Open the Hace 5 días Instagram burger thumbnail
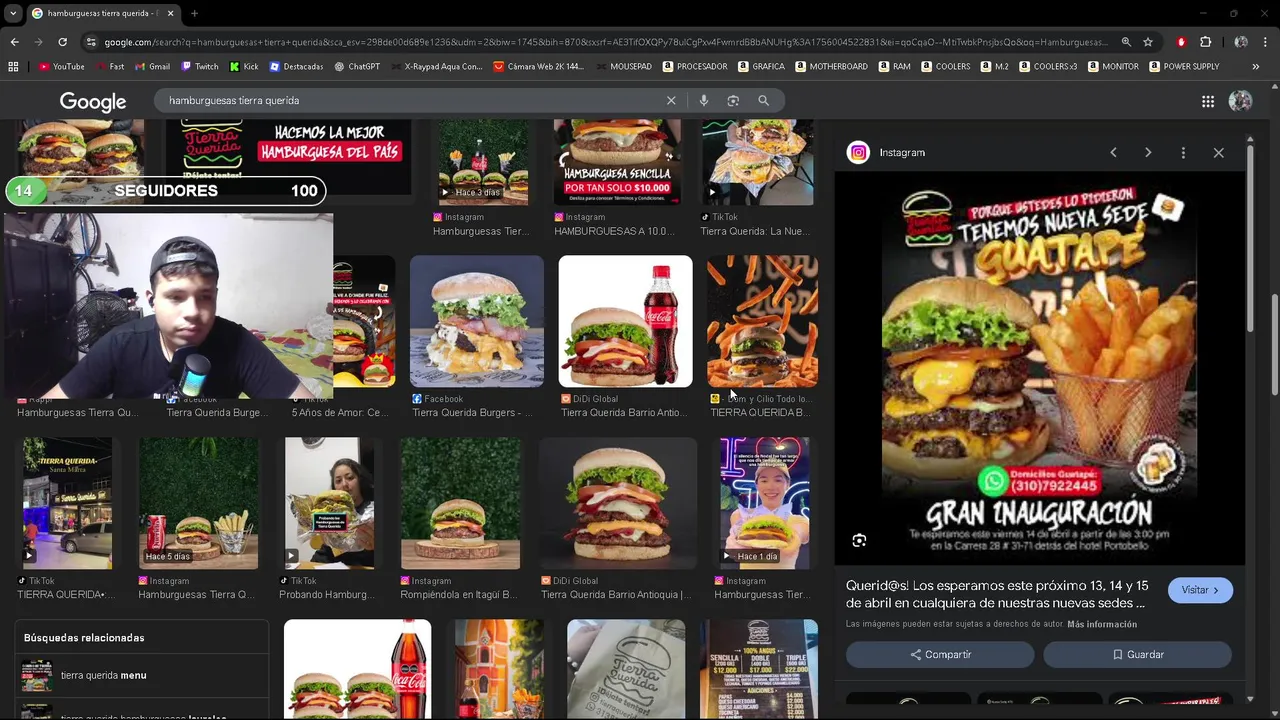Image resolution: width=1280 pixels, height=720 pixels. click(x=198, y=503)
